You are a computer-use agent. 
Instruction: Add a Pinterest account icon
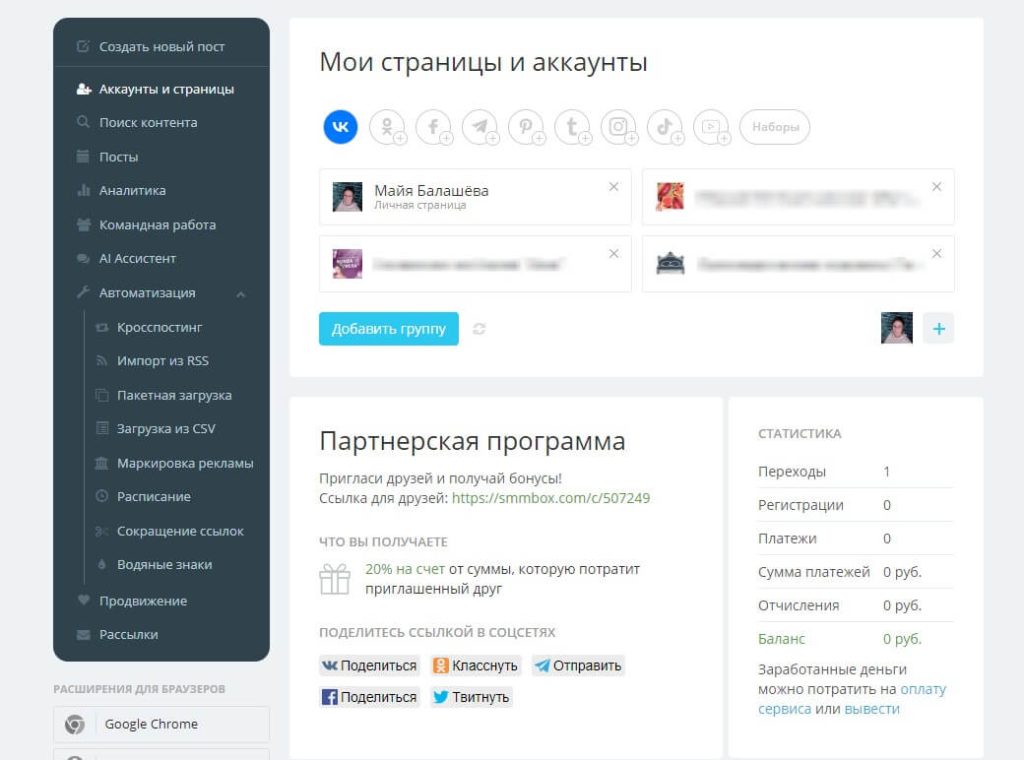coord(526,127)
